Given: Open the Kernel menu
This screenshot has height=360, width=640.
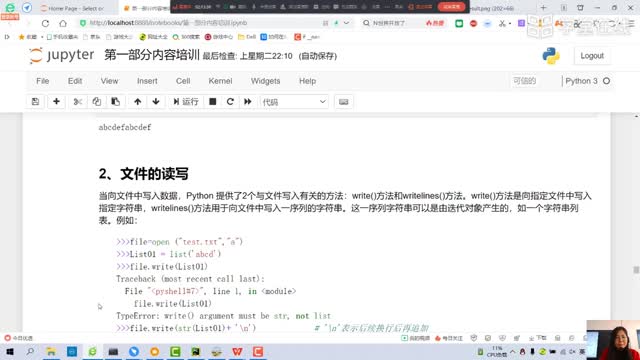Looking at the screenshot, I should pos(220,81).
